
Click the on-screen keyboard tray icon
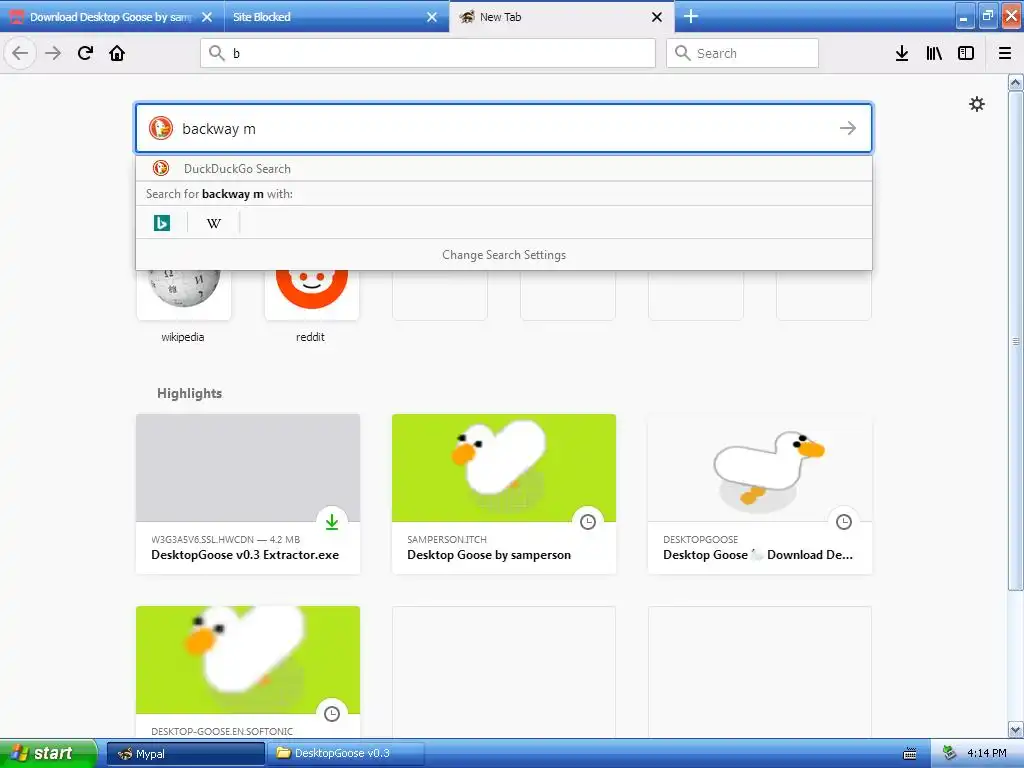coord(910,754)
